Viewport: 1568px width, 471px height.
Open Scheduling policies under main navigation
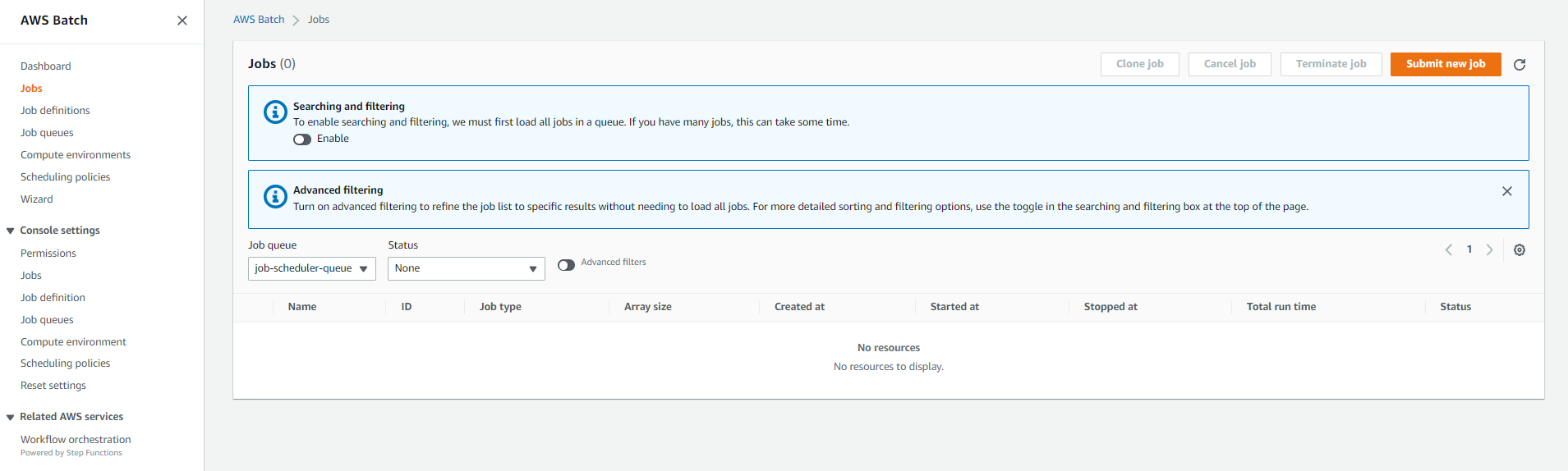(65, 177)
